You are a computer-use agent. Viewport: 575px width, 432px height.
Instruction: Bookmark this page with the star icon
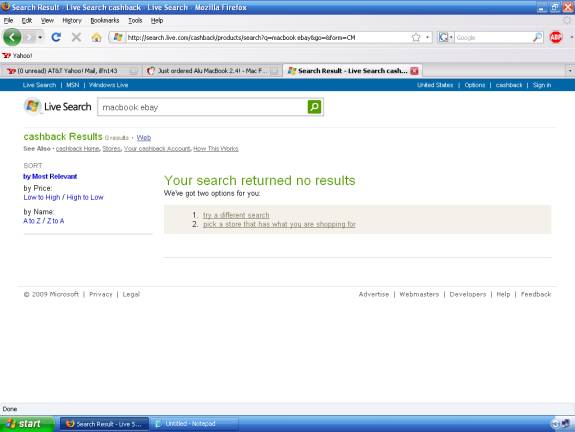point(416,37)
